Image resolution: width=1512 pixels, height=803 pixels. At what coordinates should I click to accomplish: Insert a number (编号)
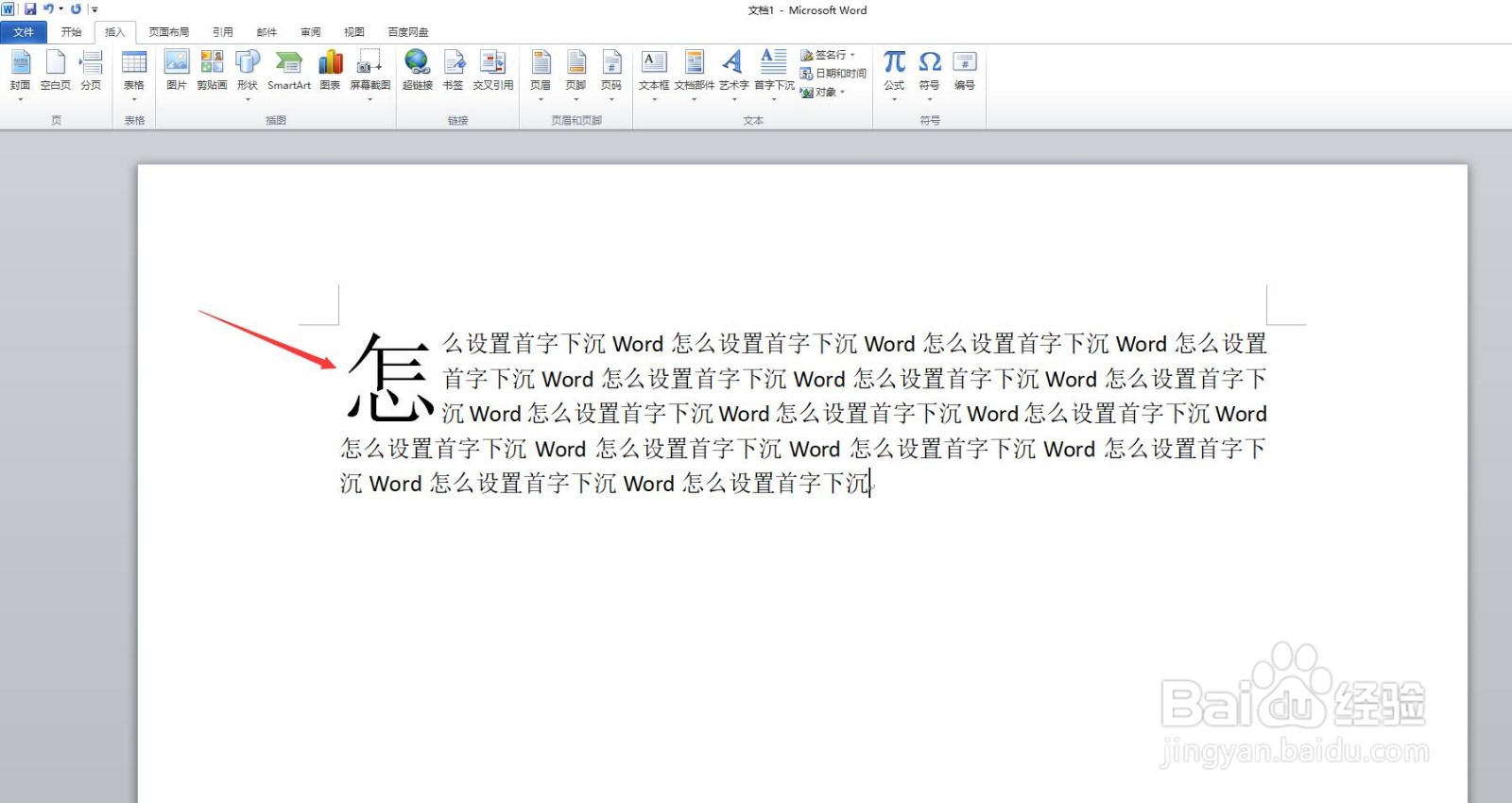click(x=965, y=72)
